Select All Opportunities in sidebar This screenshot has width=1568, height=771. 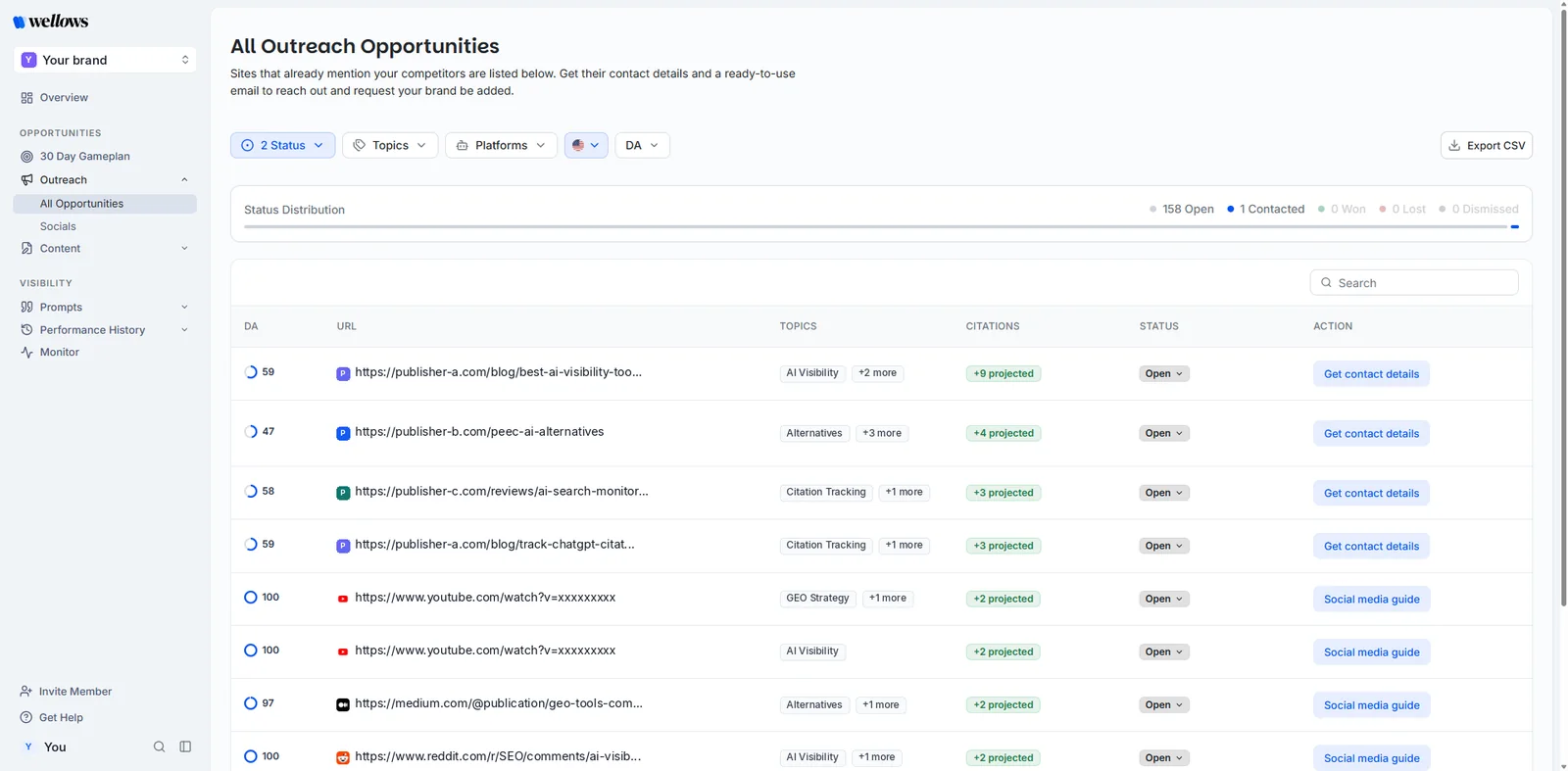(105, 204)
